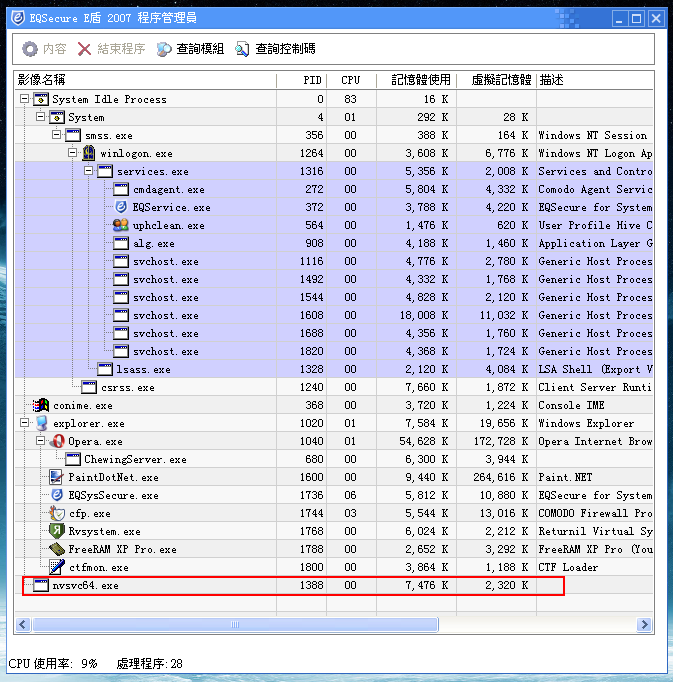
Task: Click the 'Opera Internet Brow' description
Action: tap(595, 441)
